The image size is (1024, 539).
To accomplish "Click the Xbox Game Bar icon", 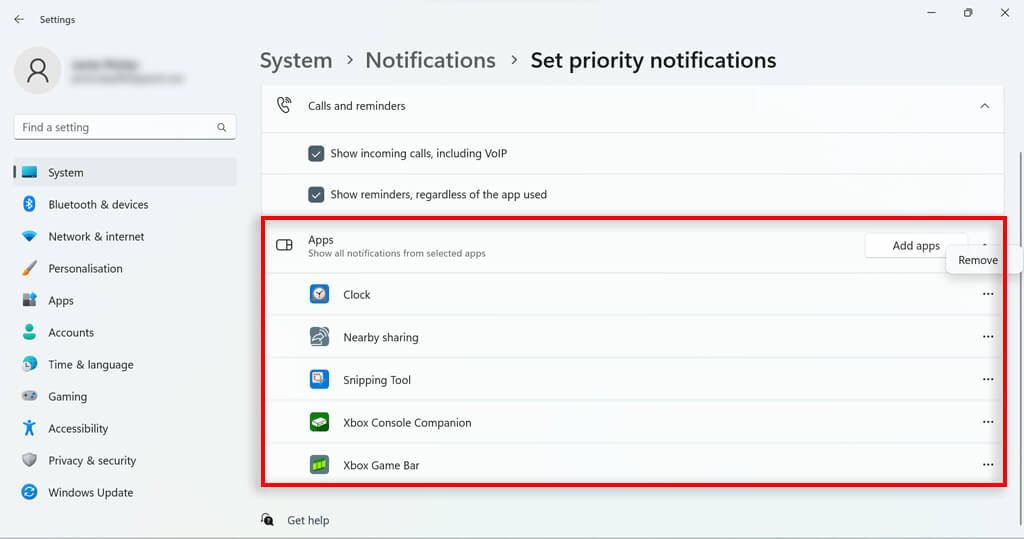I will point(319,465).
